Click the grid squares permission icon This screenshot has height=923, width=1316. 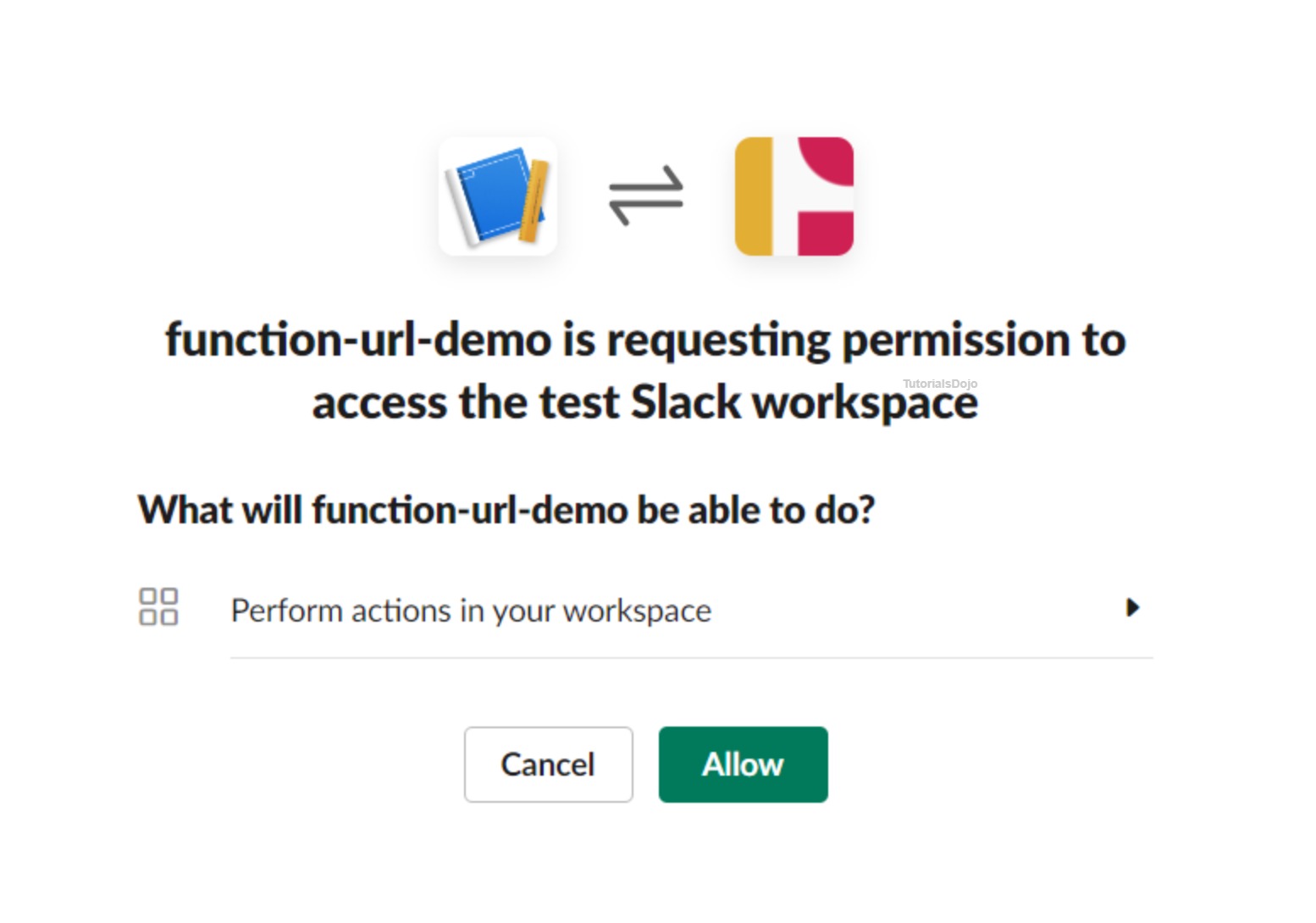tap(158, 607)
